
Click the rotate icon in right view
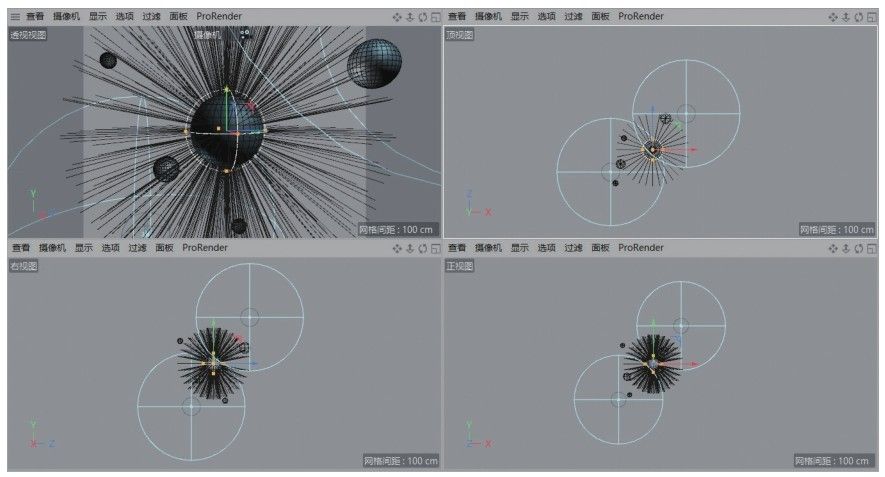(x=423, y=248)
